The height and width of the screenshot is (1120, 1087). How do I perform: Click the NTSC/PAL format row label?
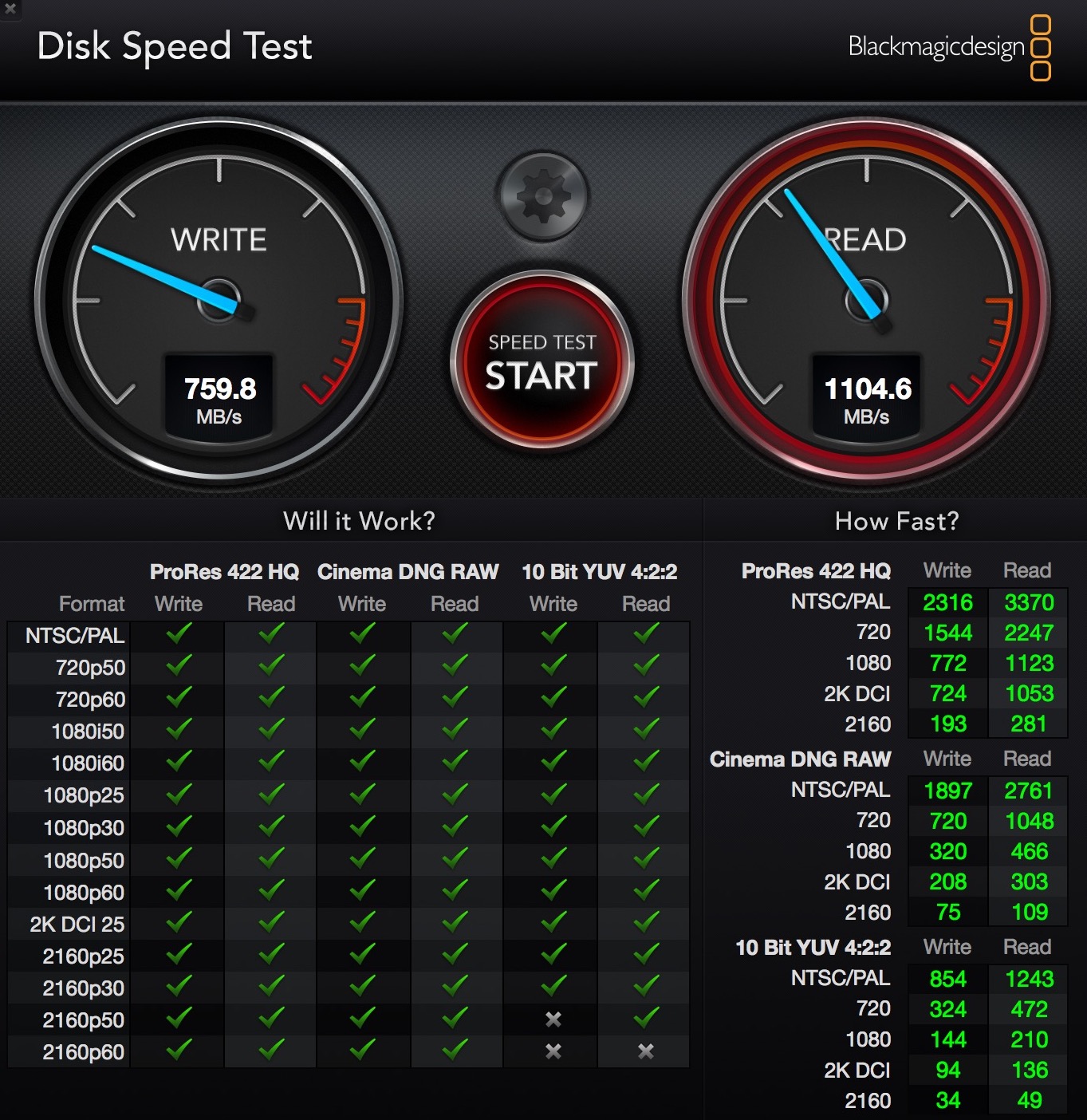(x=75, y=636)
